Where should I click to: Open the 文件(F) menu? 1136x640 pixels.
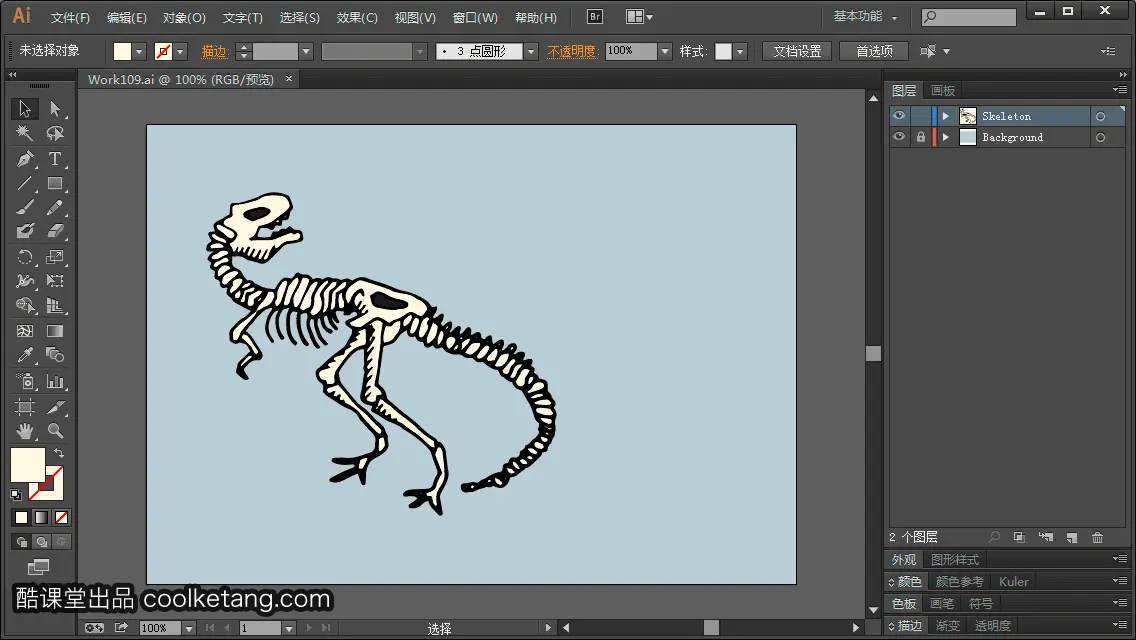coord(70,17)
